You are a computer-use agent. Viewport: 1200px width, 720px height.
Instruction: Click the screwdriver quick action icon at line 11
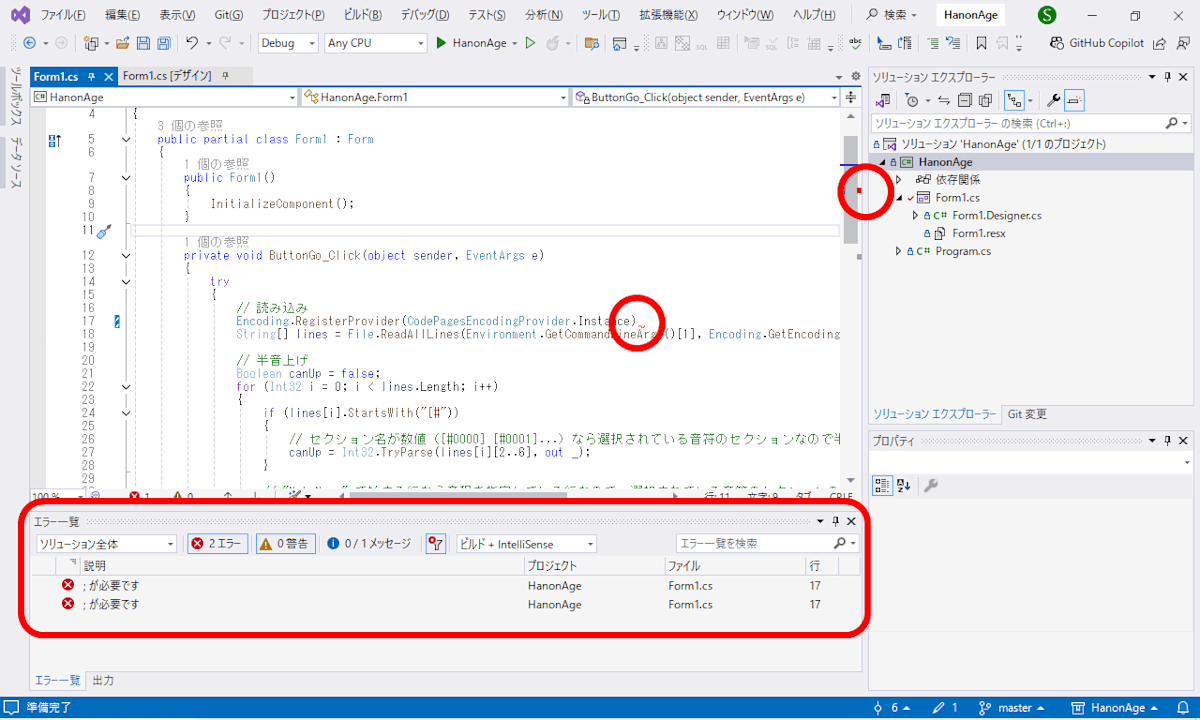pos(104,231)
